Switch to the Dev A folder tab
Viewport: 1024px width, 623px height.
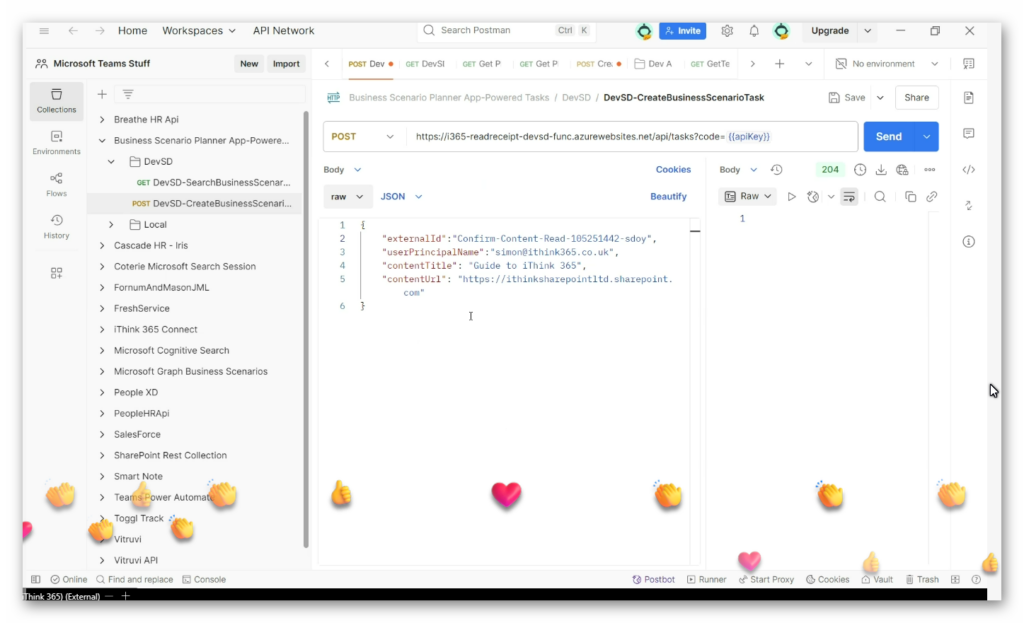(653, 63)
